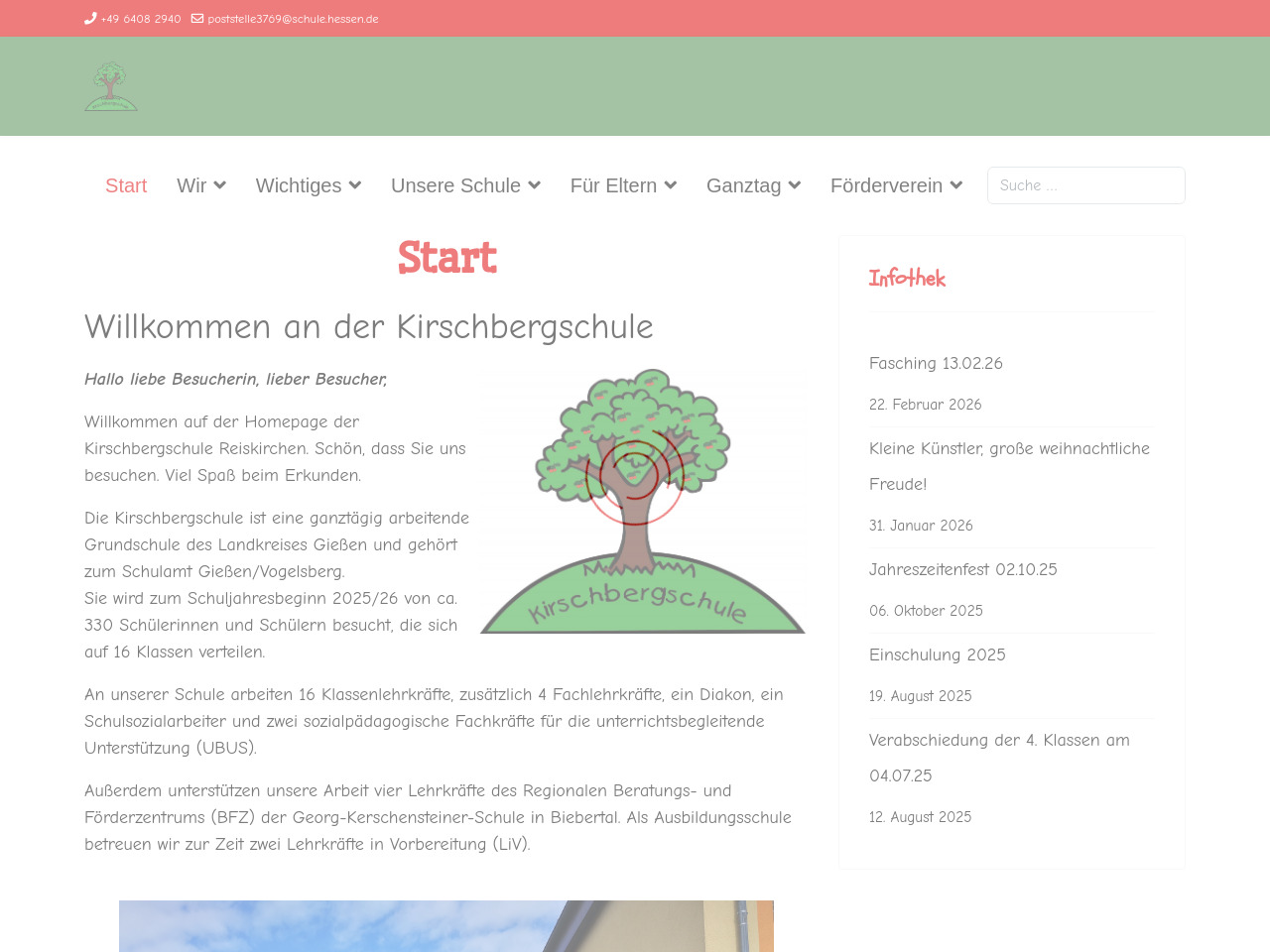Expand the Förderverein menu chevron
Image resolution: width=1270 pixels, height=952 pixels.
click(x=956, y=185)
